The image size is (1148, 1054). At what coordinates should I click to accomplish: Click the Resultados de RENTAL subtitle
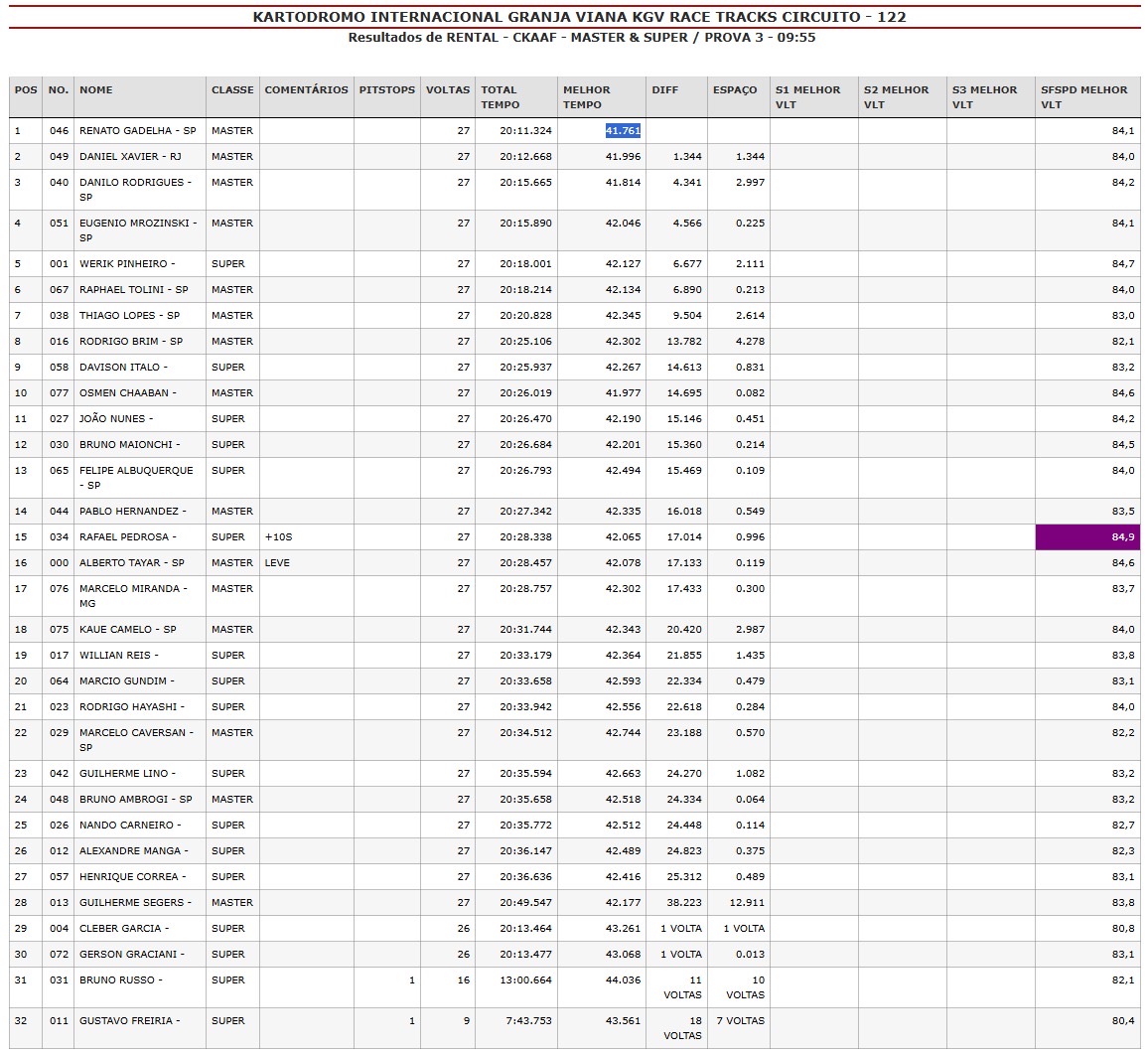click(x=581, y=38)
